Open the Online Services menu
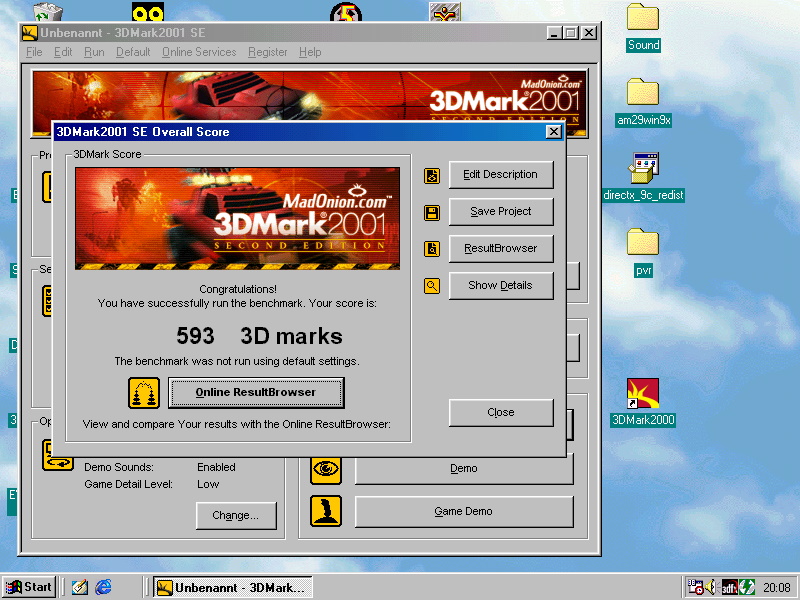 (199, 52)
